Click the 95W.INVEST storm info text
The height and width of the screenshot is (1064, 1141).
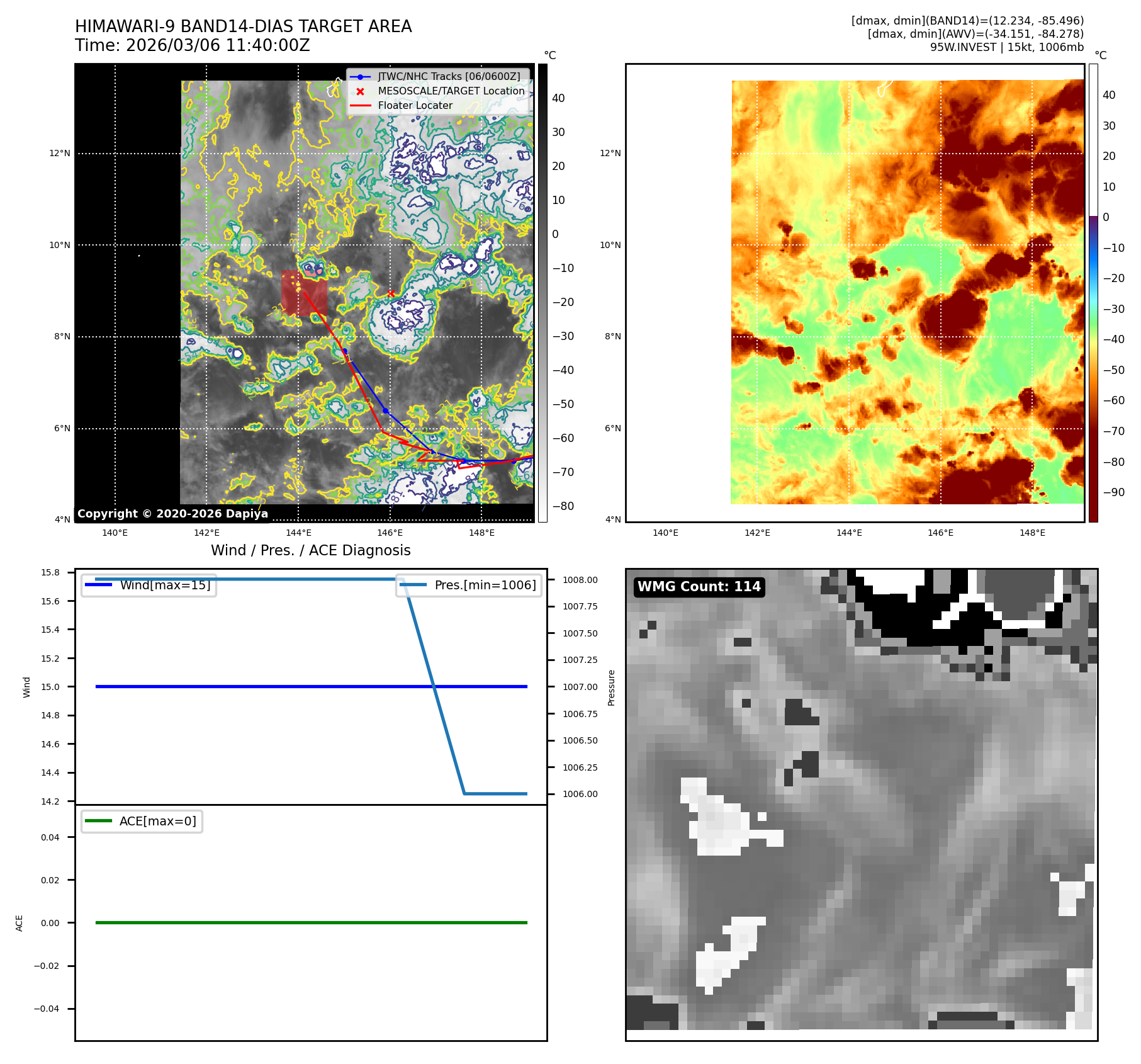(1006, 47)
